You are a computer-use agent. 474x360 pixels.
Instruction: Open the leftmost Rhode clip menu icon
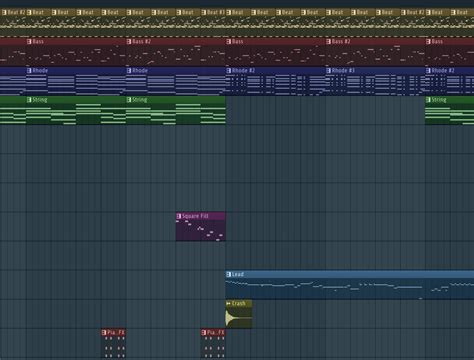click(29, 71)
